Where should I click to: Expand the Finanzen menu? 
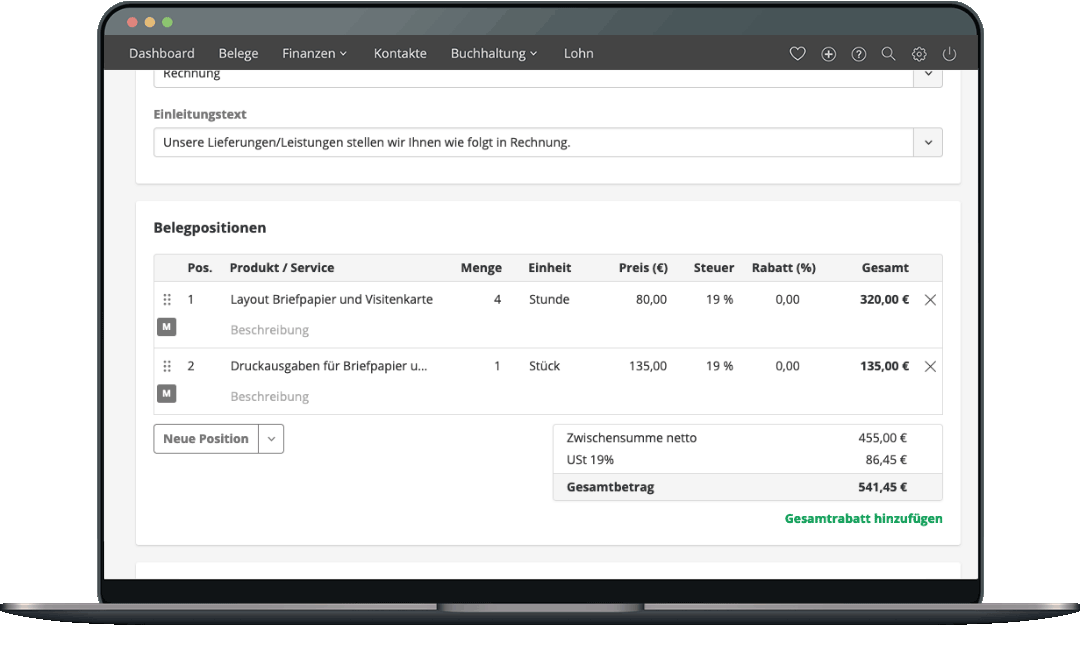[314, 54]
